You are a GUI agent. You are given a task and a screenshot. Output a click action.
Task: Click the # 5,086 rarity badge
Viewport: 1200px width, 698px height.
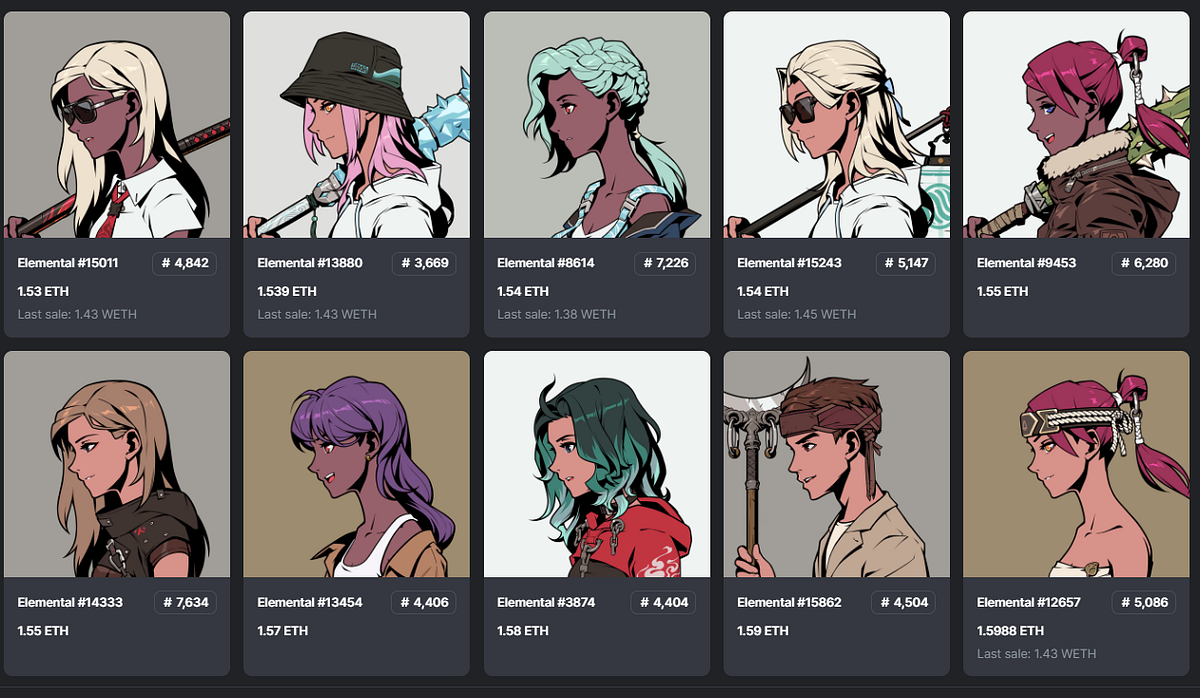[x=1144, y=603]
